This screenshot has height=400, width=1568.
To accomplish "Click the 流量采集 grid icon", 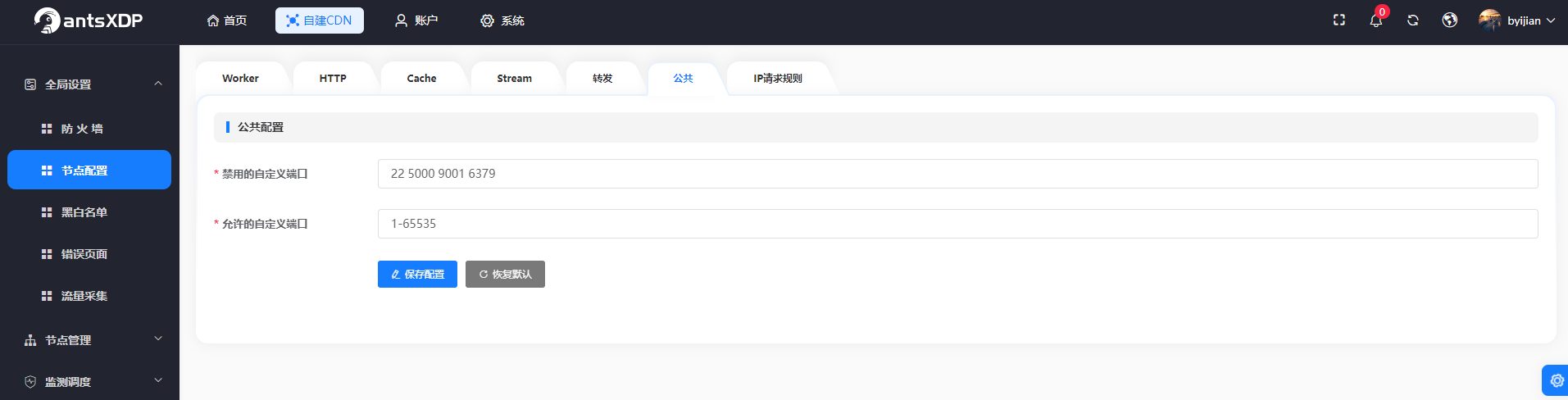I will [47, 296].
